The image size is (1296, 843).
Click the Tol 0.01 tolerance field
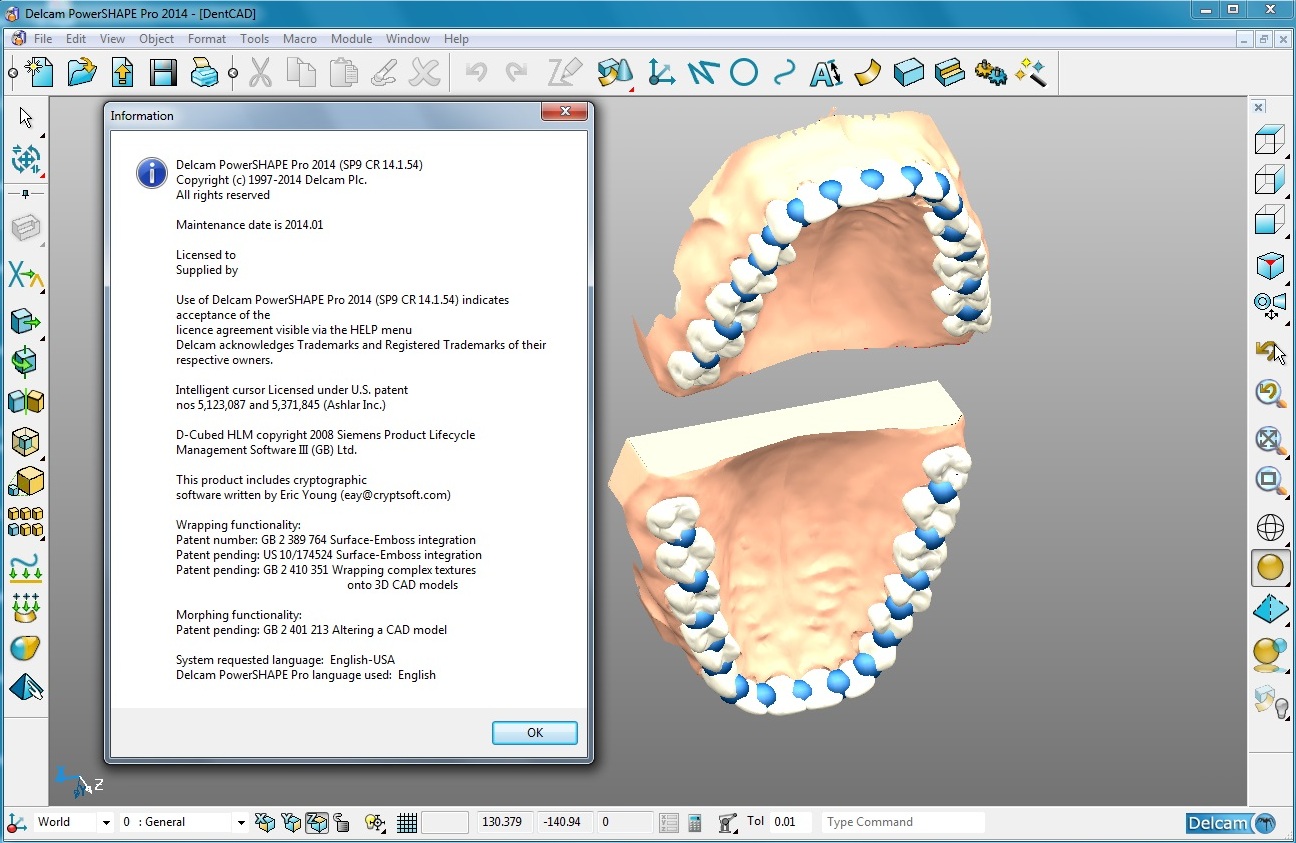[791, 822]
